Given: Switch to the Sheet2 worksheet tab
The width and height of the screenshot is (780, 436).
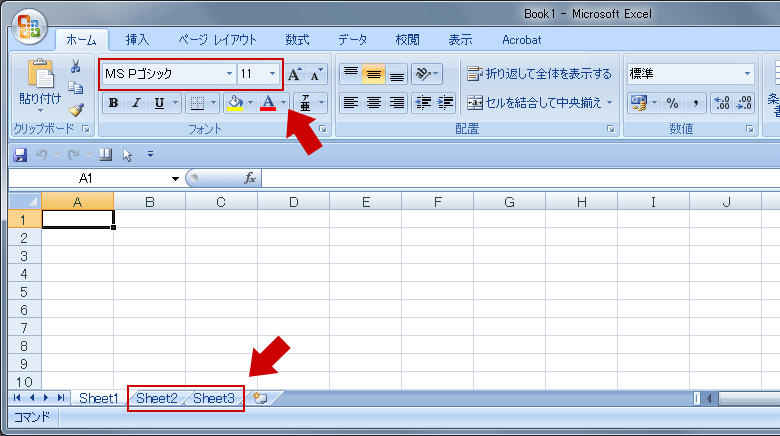Looking at the screenshot, I should click(157, 398).
